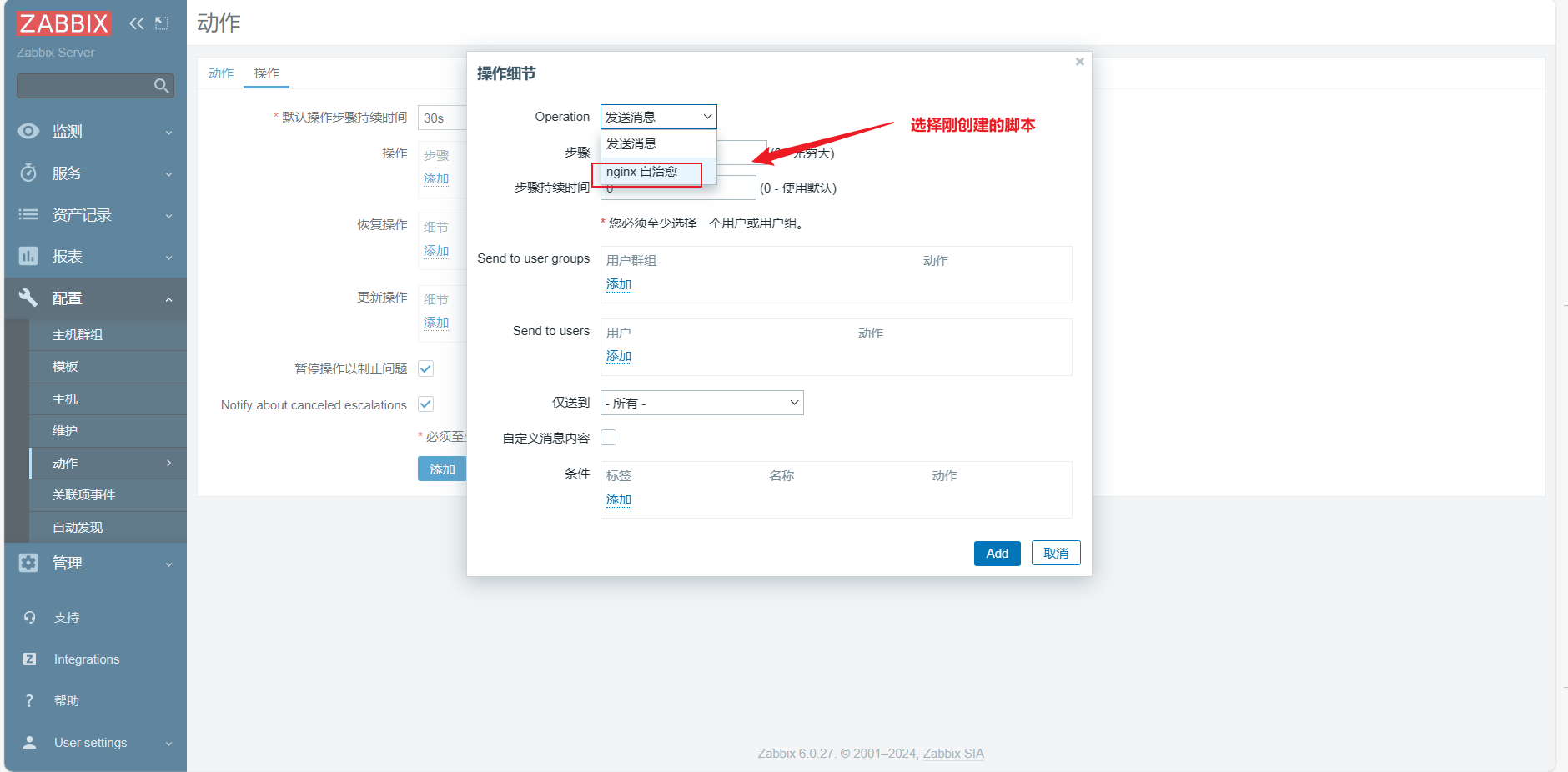Collapse the sidebar with double-chevron icon
This screenshot has width=1568, height=772.
(137, 23)
